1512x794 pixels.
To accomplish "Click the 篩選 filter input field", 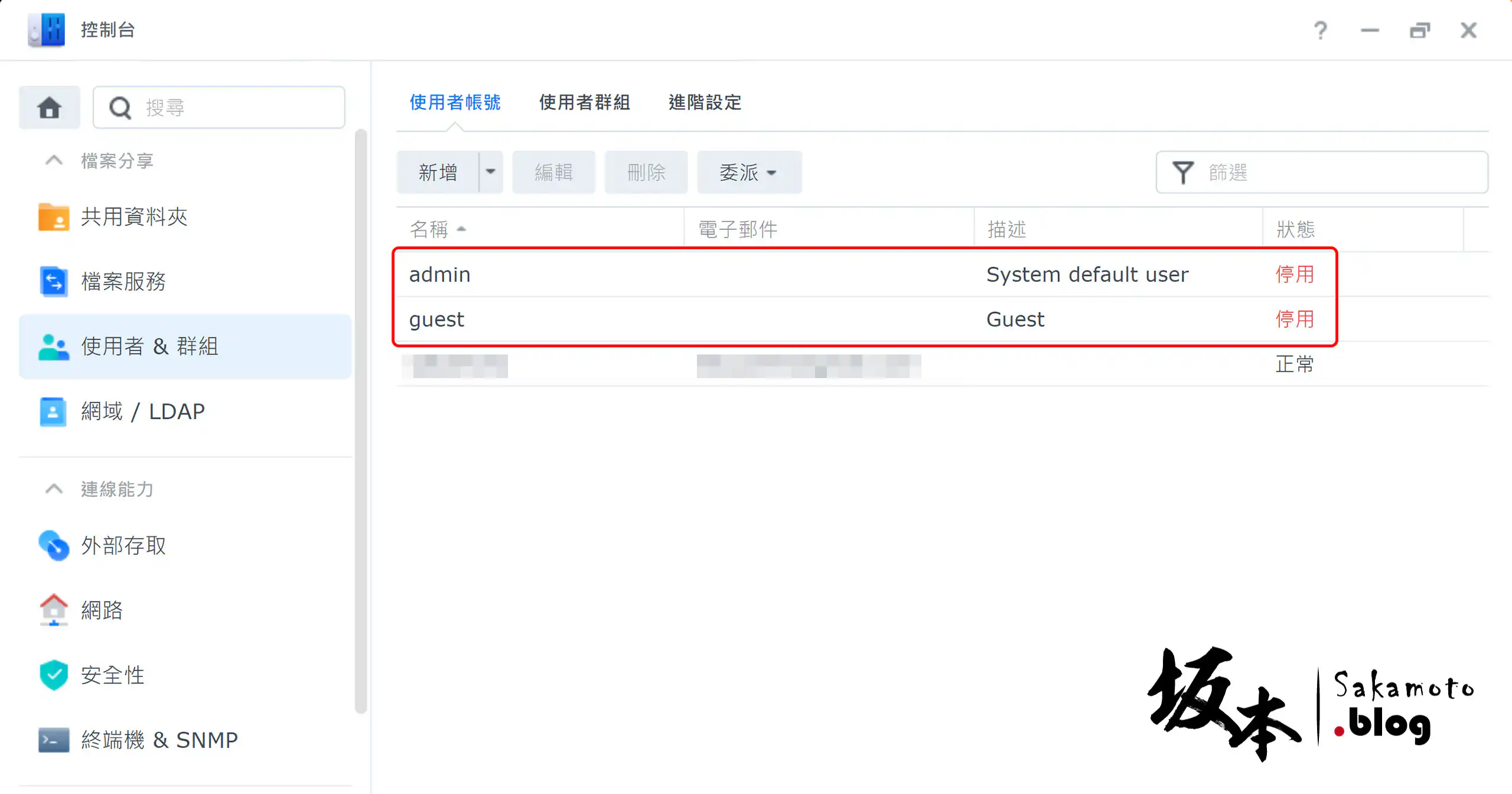I will (1341, 172).
